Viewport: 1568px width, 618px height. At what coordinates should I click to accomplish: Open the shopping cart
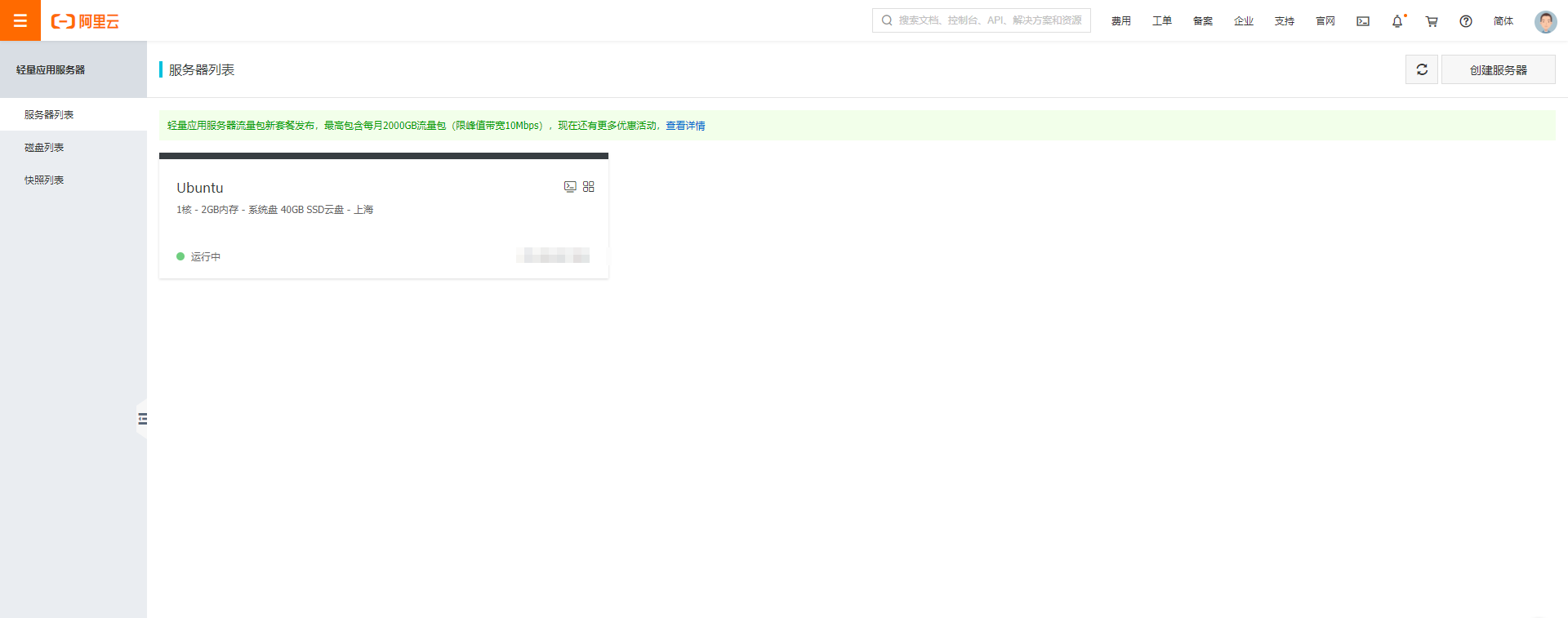point(1432,21)
